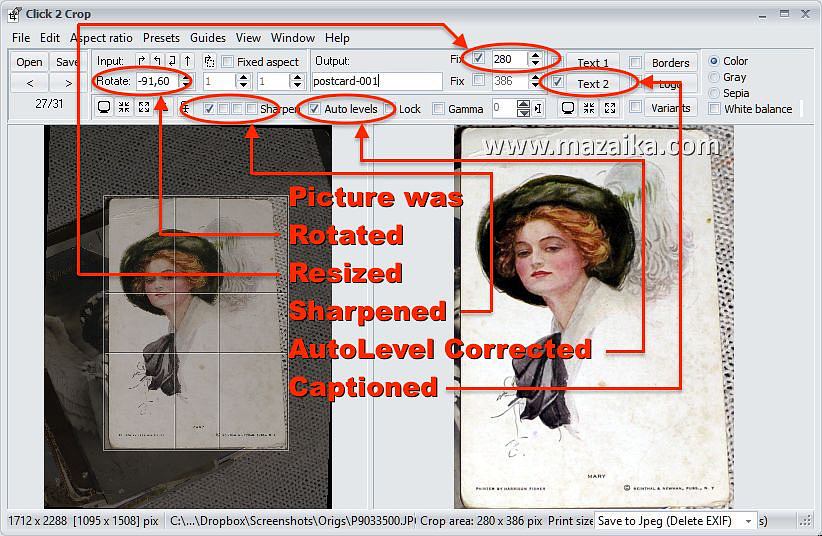
Task: Open the Window menu
Action: (x=293, y=38)
